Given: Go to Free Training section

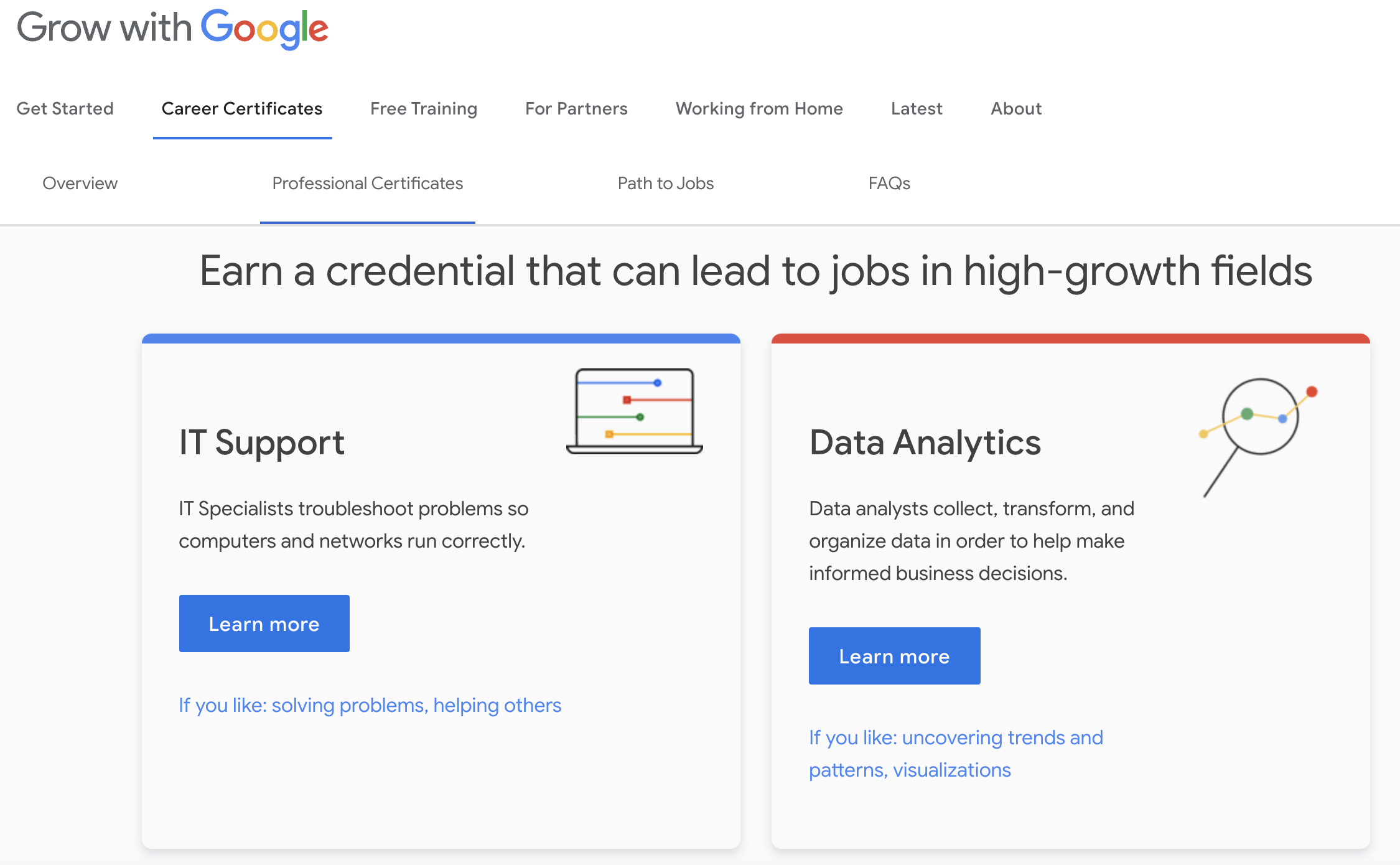Looking at the screenshot, I should (424, 108).
